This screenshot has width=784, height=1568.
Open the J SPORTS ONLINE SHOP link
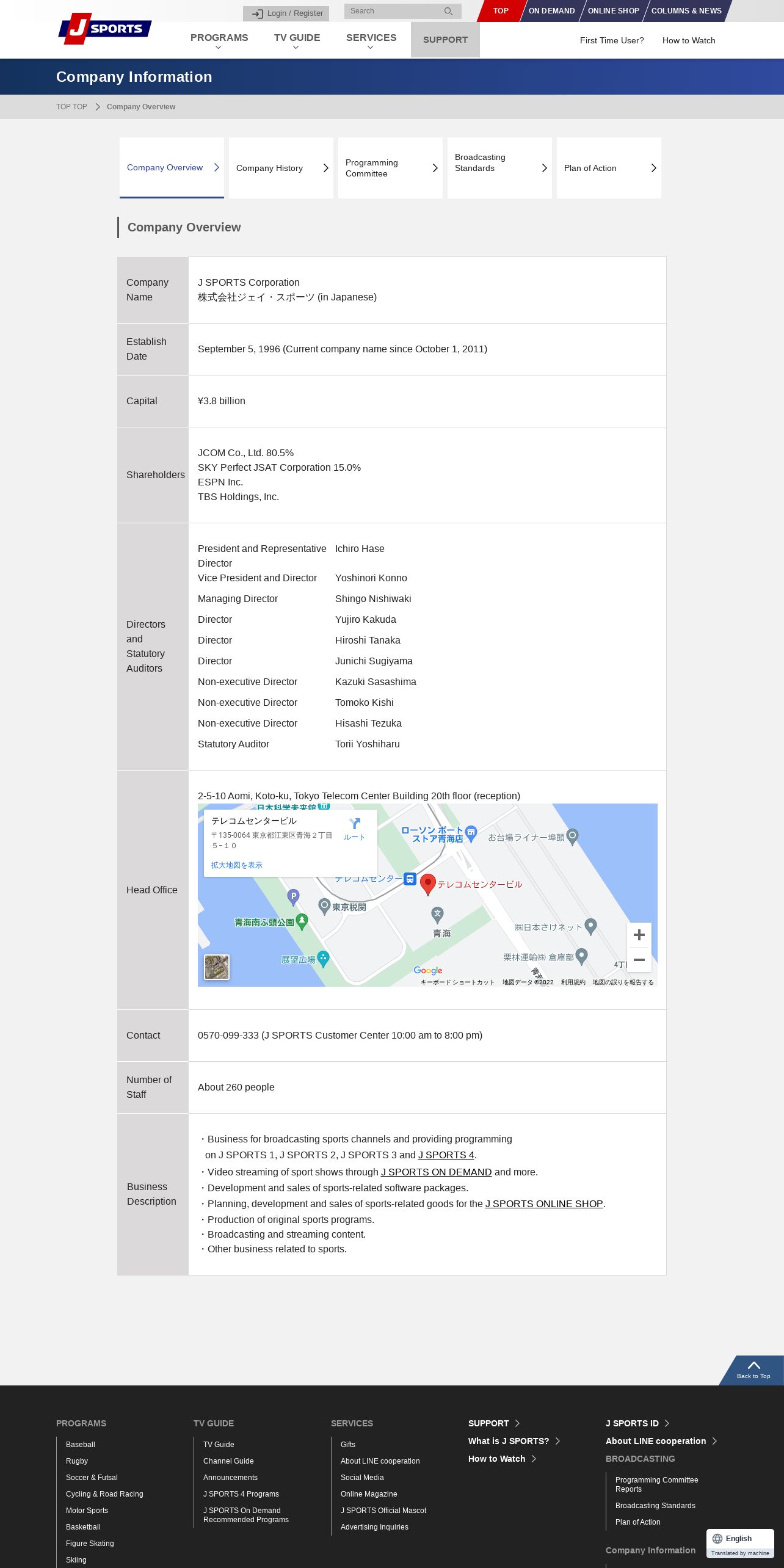[x=544, y=1204]
